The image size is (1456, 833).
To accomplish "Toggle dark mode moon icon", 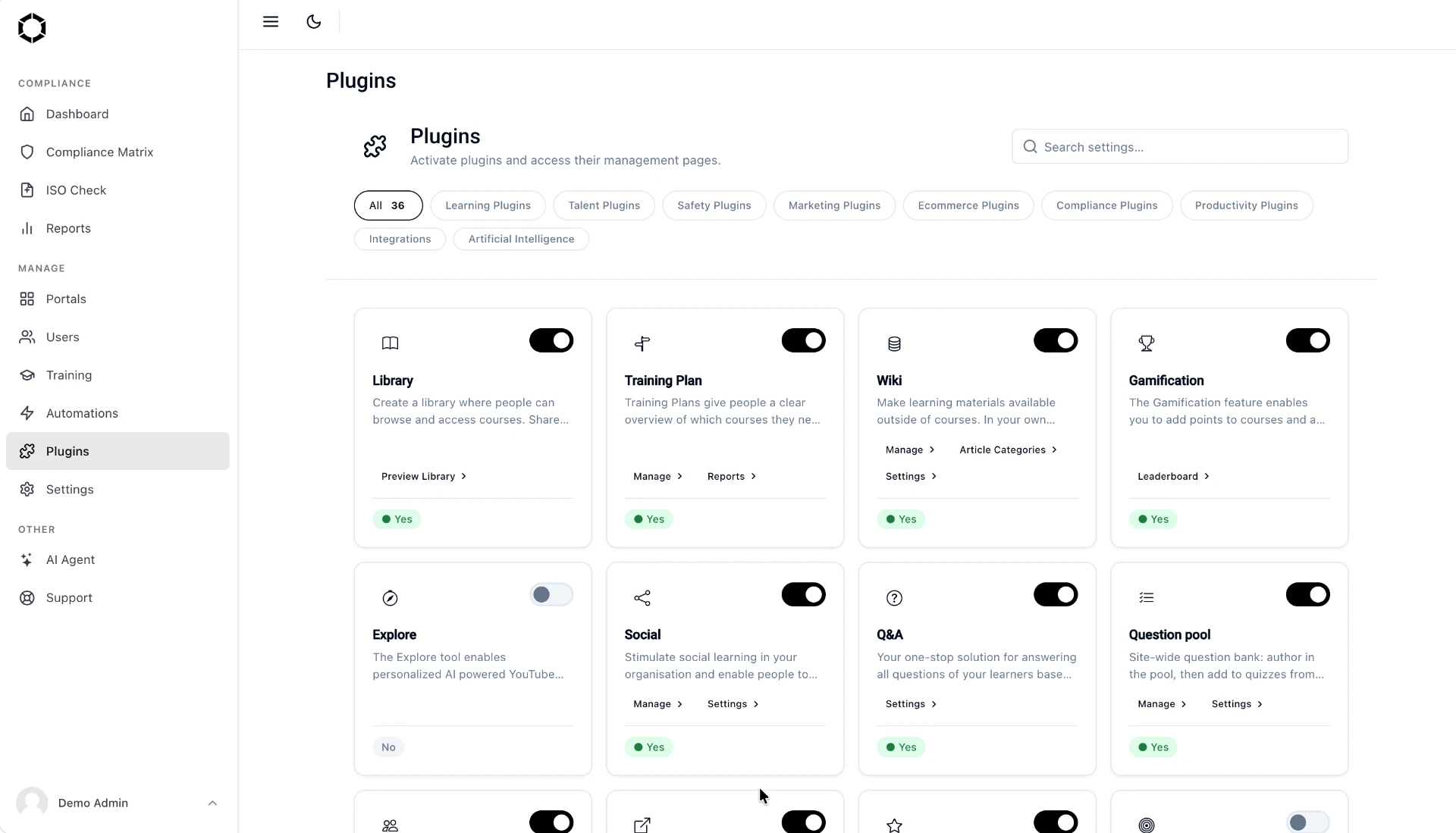I will (314, 22).
